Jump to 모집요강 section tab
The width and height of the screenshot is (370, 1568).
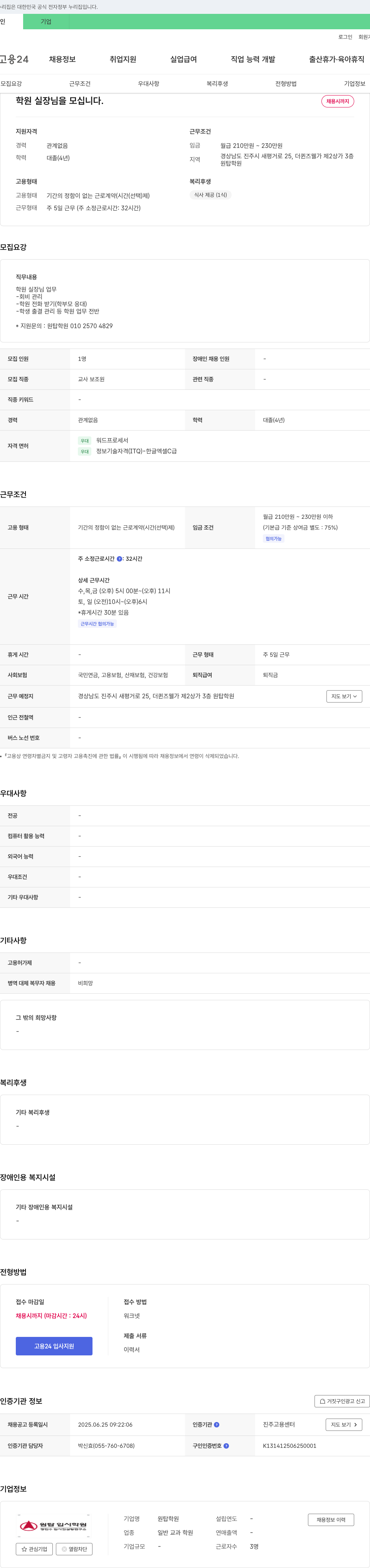coord(11,84)
